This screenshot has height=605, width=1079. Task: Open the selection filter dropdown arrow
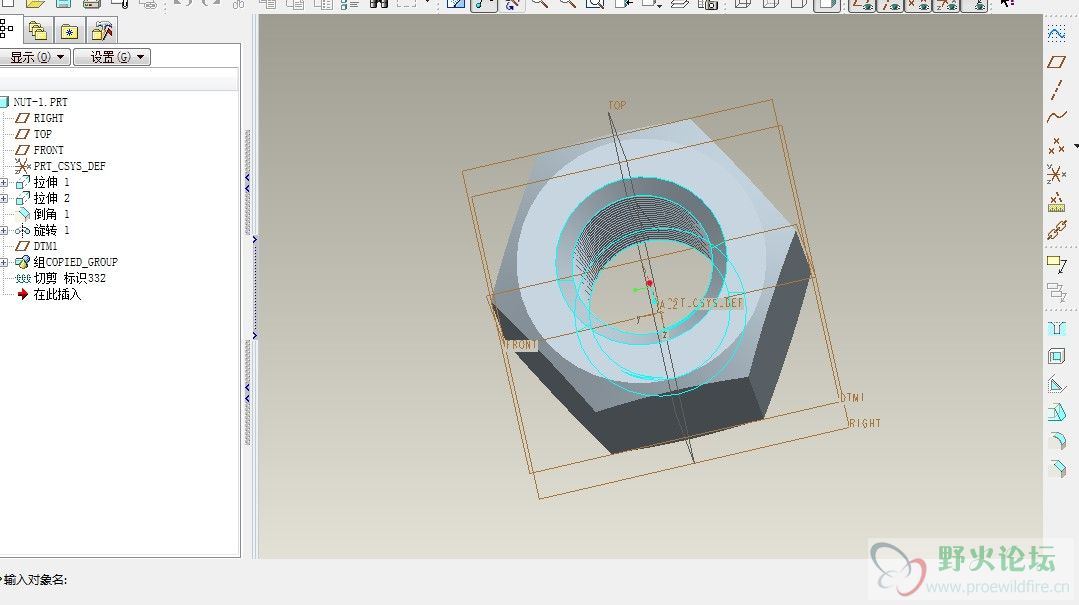(x=428, y=3)
